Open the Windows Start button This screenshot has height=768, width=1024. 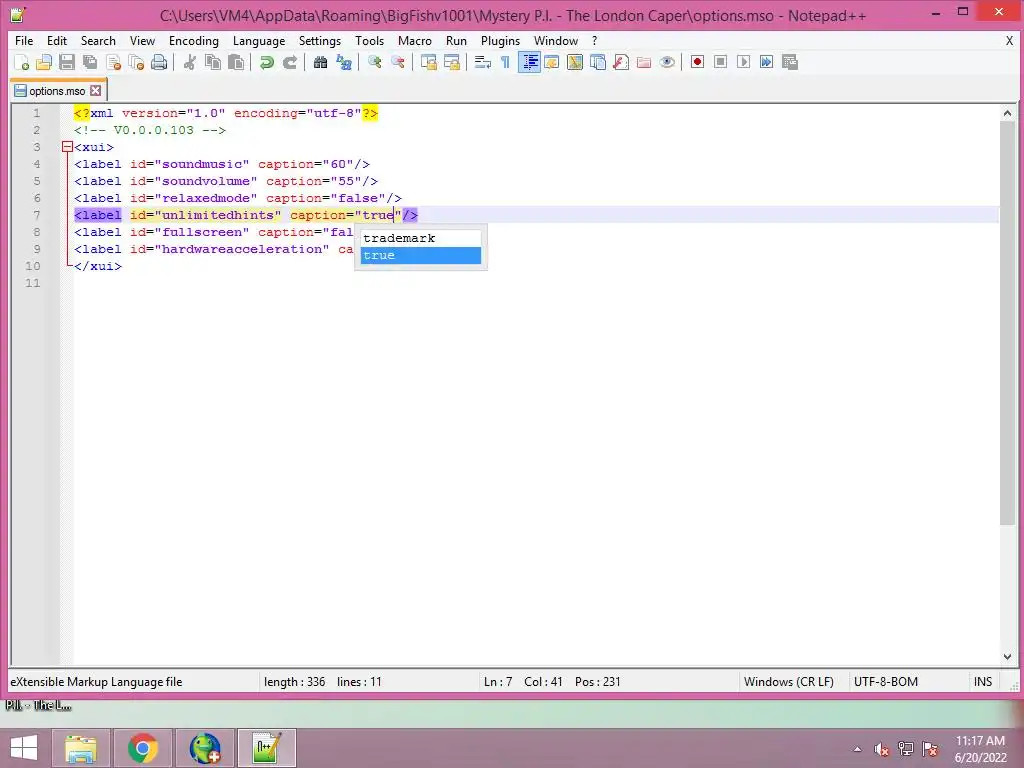pos(24,748)
